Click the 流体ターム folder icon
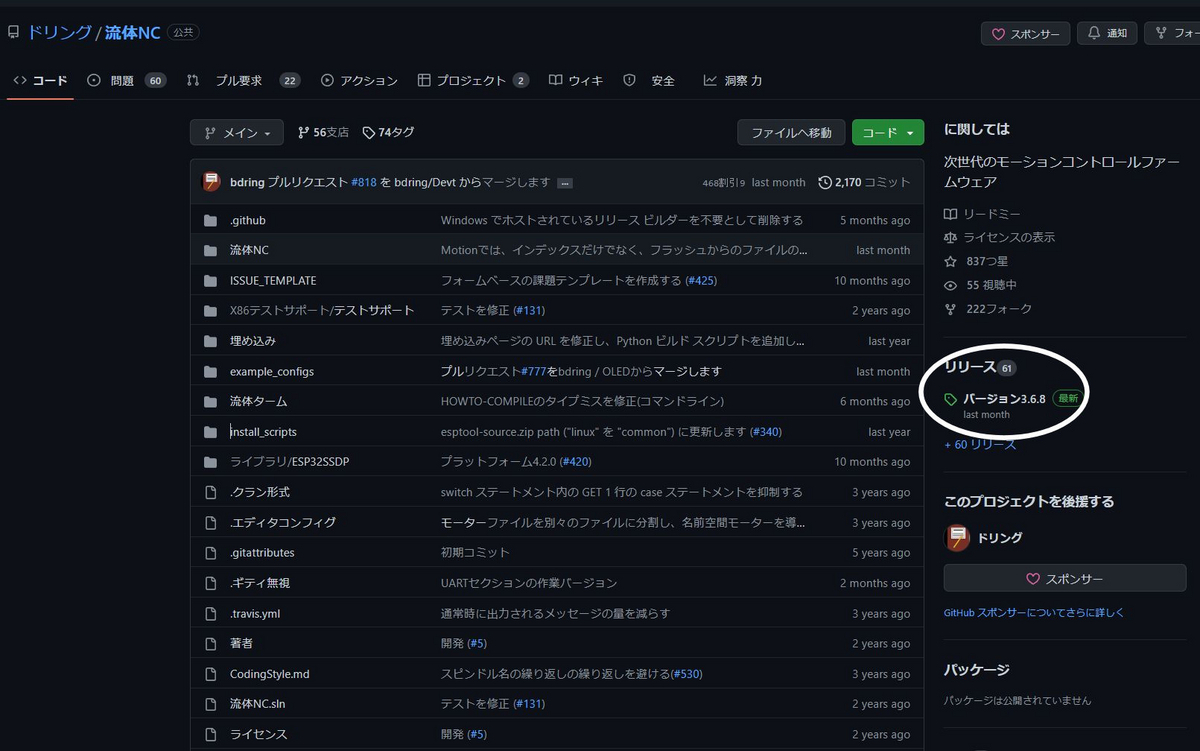Viewport: 1200px width, 751px height. tap(210, 402)
